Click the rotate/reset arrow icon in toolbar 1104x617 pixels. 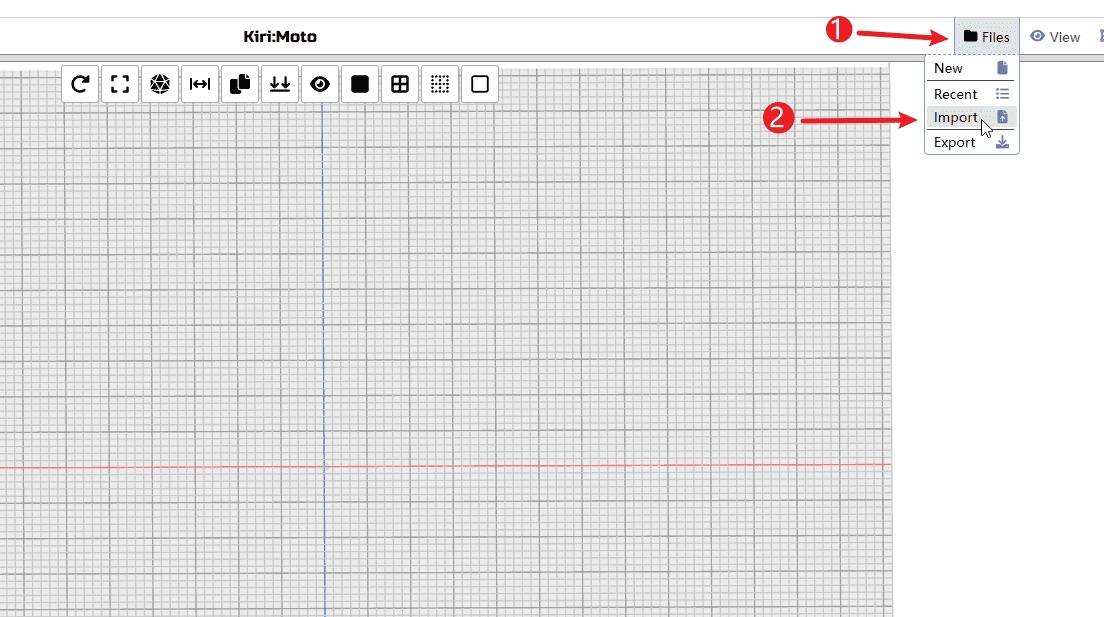pos(81,84)
